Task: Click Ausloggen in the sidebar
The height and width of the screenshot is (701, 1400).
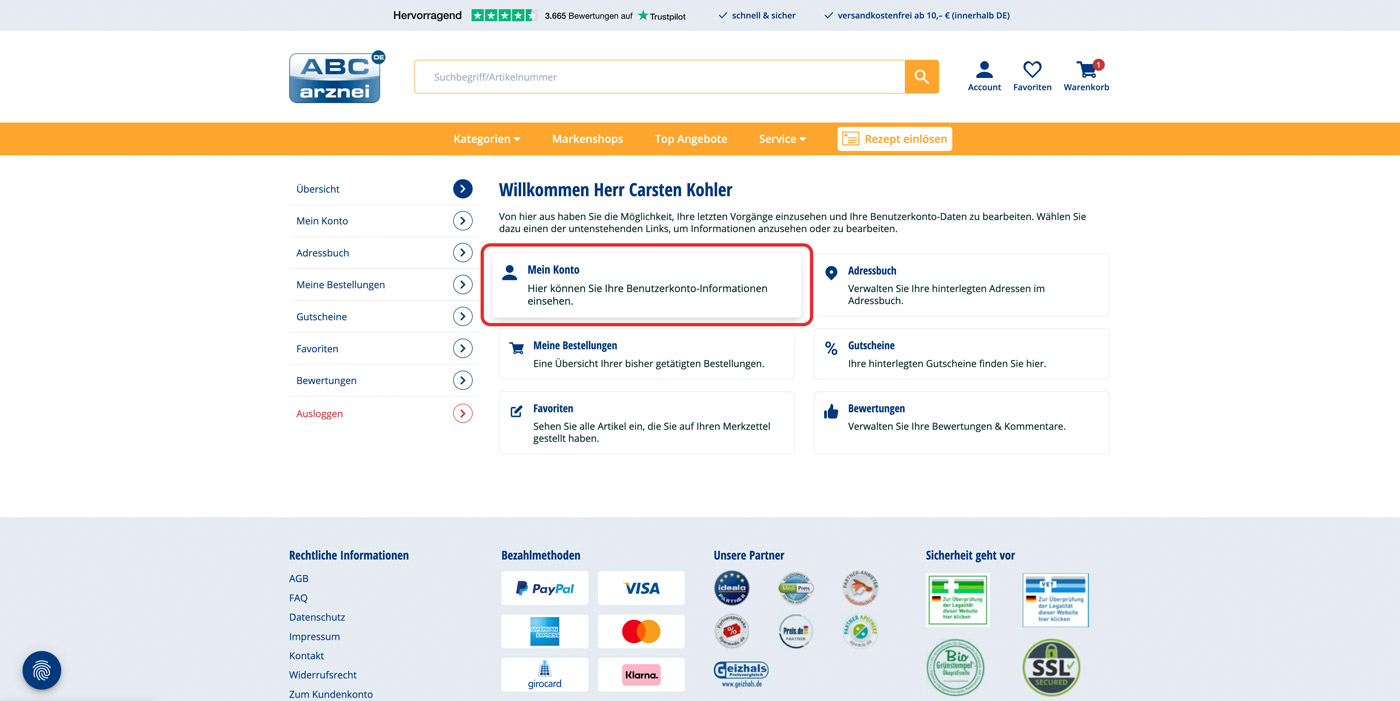Action: click(x=320, y=414)
